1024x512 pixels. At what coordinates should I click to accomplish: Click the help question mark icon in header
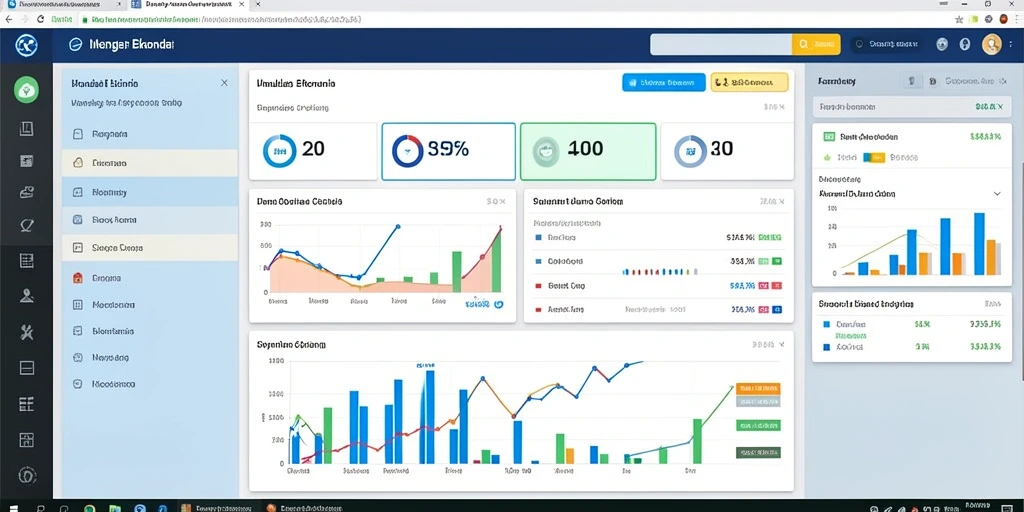coord(965,44)
